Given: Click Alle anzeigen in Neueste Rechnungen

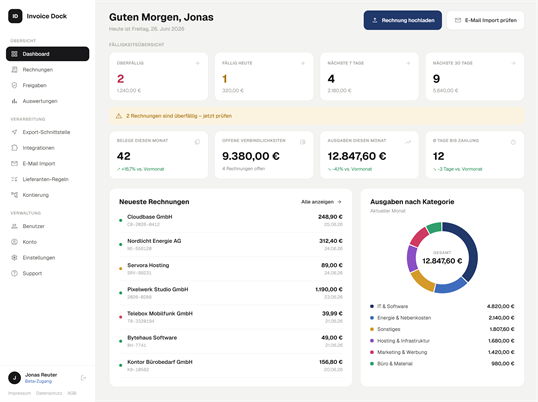Looking at the screenshot, I should click(x=321, y=202).
